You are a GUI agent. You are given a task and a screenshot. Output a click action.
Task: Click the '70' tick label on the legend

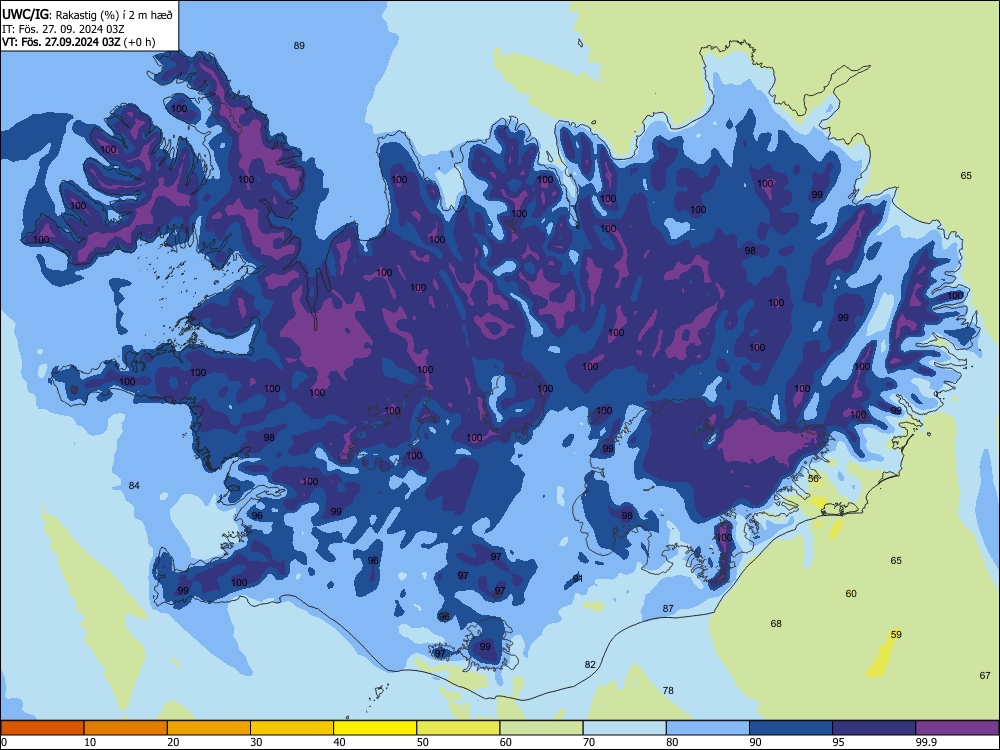tap(589, 742)
